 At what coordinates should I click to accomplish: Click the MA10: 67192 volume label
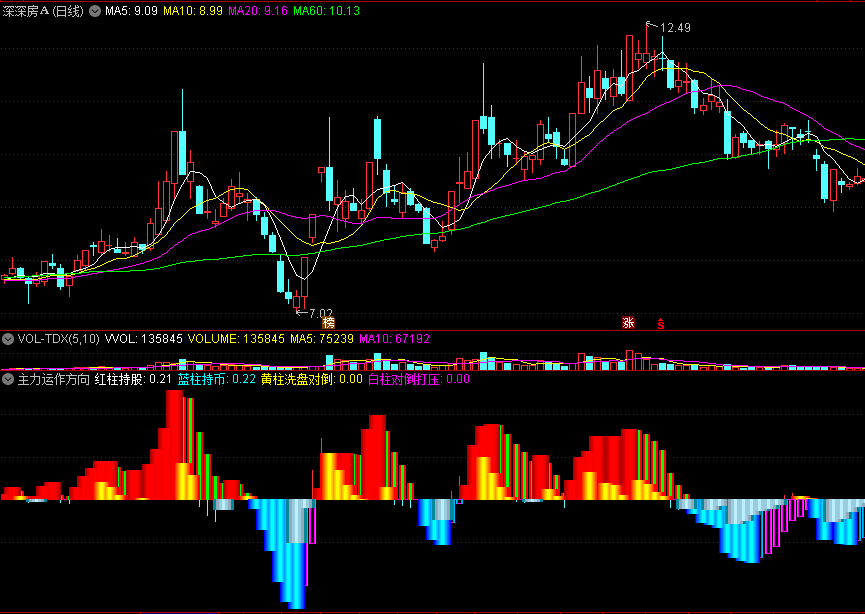click(x=394, y=339)
